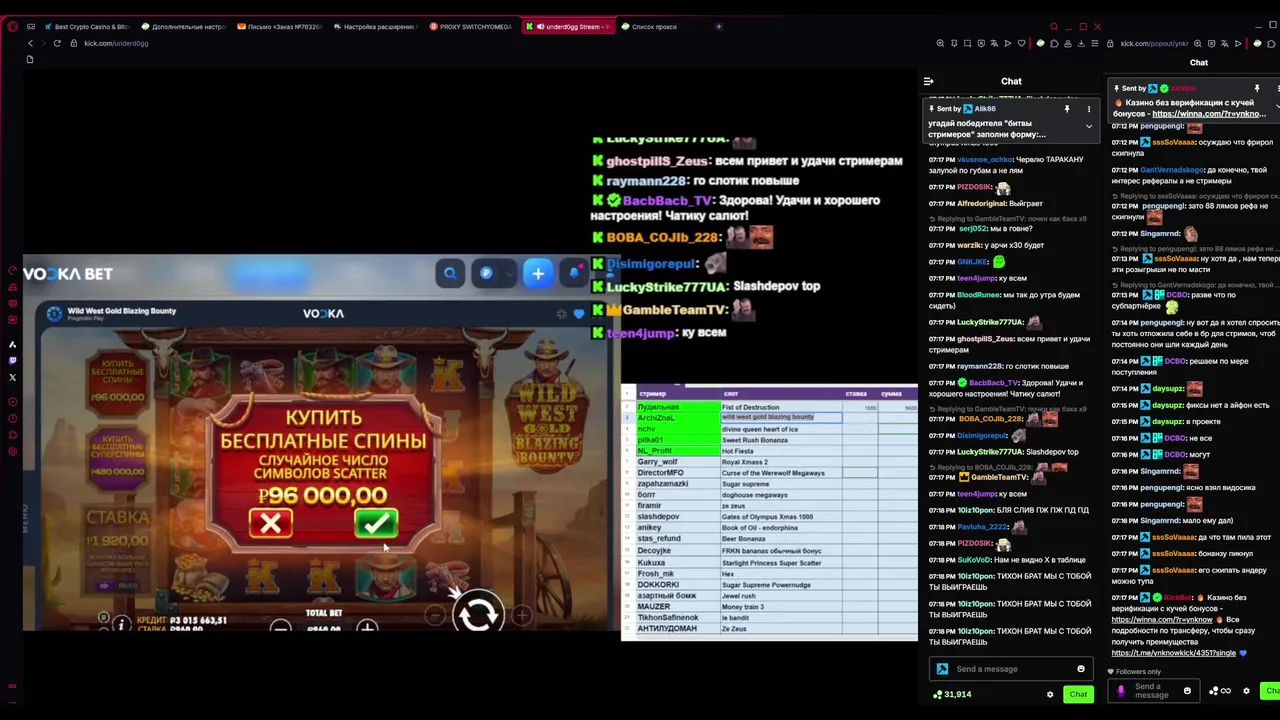Click the blue plus deposit button
Viewport: 1280px width, 720px height.
(x=538, y=273)
